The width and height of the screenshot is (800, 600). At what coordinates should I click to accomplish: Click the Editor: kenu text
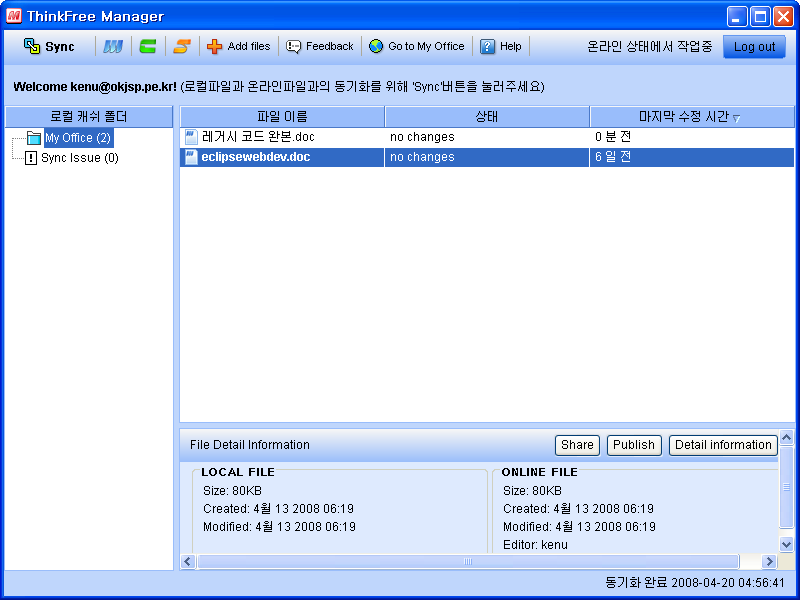(535, 545)
